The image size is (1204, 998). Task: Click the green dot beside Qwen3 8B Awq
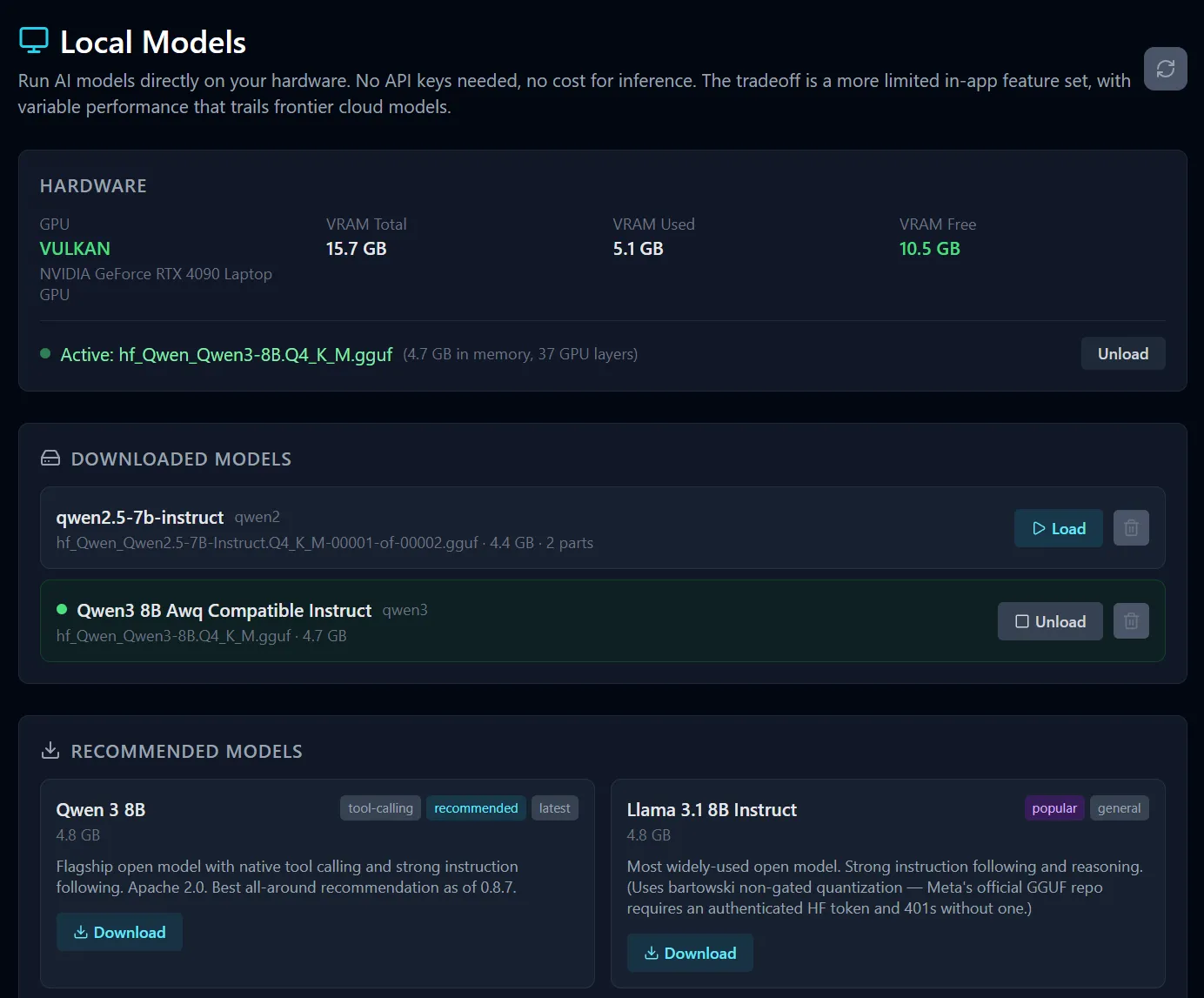coord(62,609)
